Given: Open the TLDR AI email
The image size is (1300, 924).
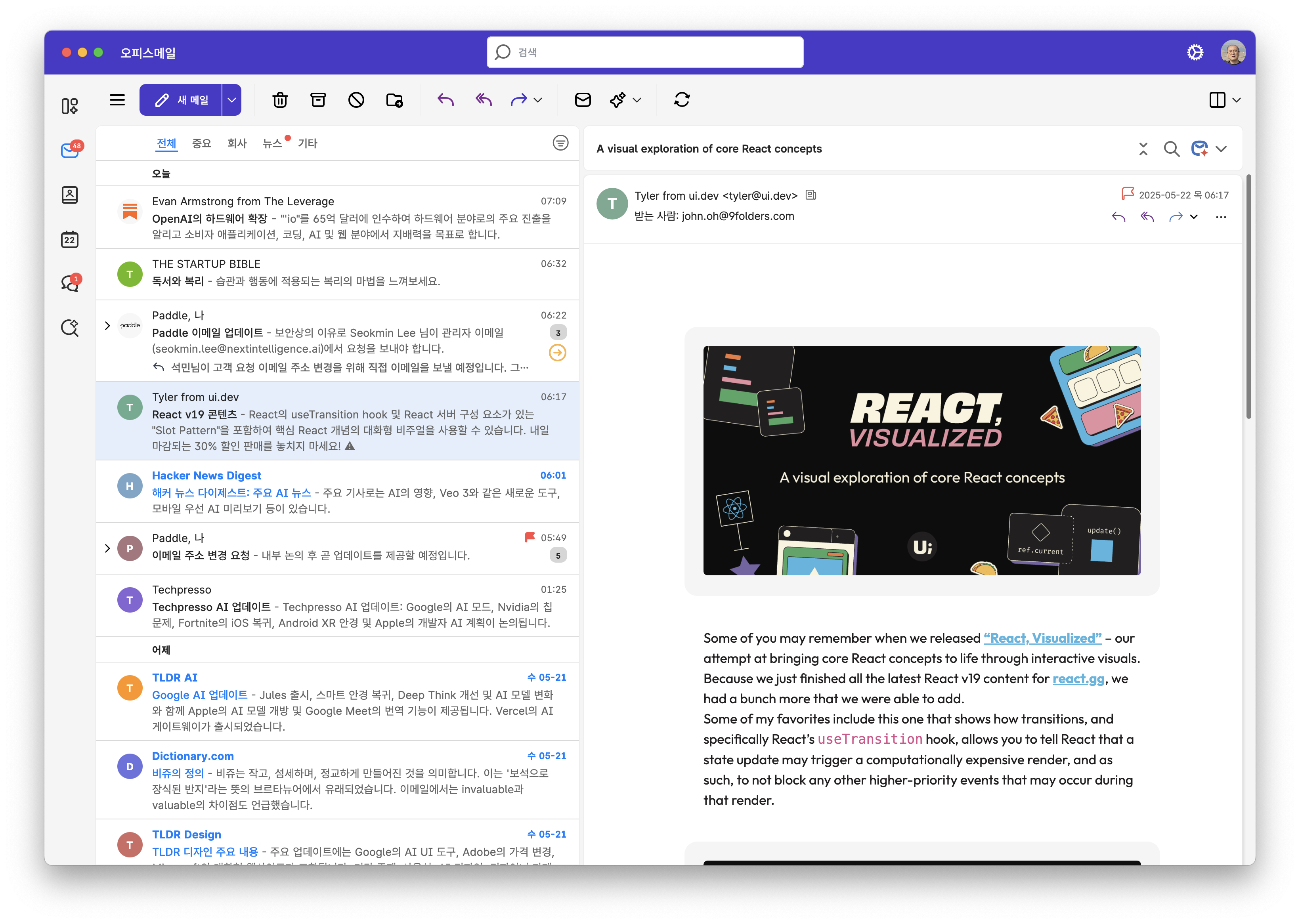Looking at the screenshot, I should 338,702.
